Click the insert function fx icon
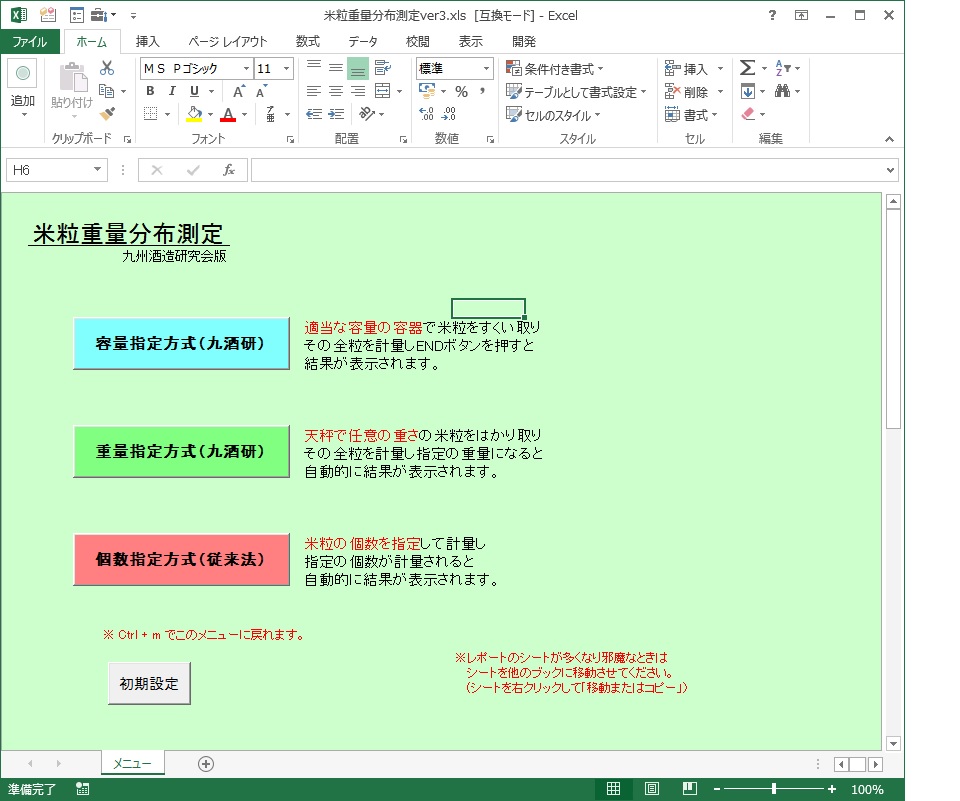Image resolution: width=960 pixels, height=801 pixels. pos(229,170)
